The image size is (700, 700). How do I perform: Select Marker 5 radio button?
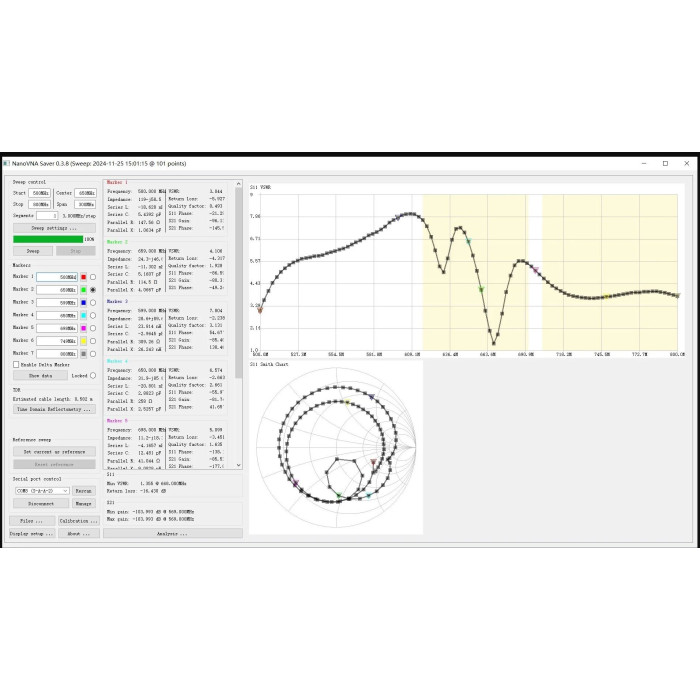click(x=93, y=328)
